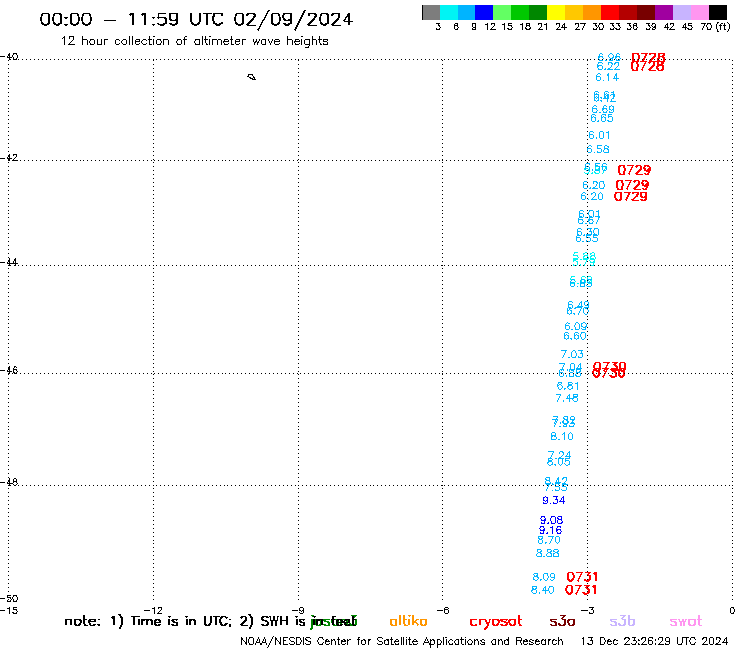Click the cyan swatch in the color scale

coord(448,12)
